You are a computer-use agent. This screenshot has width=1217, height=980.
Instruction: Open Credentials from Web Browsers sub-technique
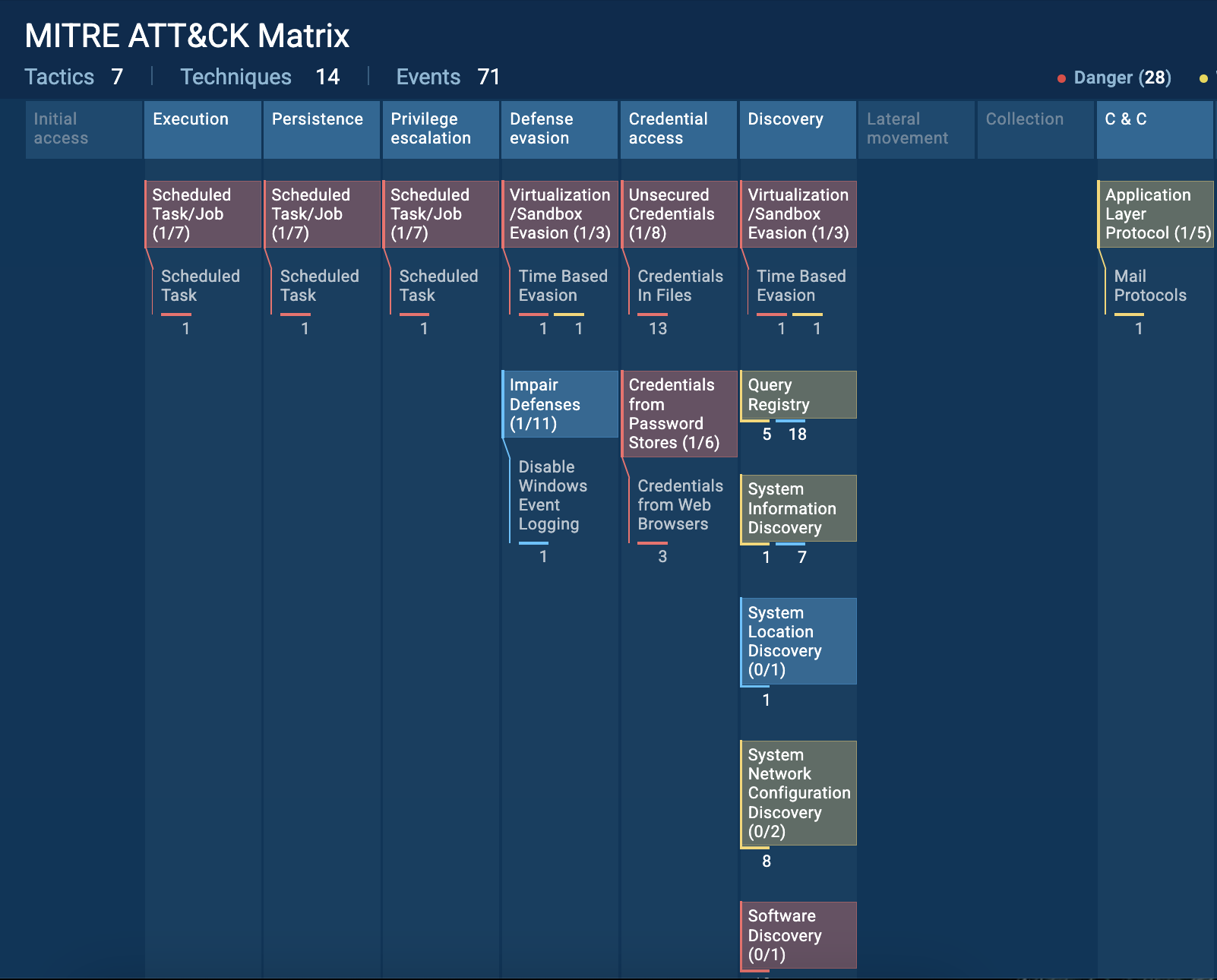coord(680,505)
